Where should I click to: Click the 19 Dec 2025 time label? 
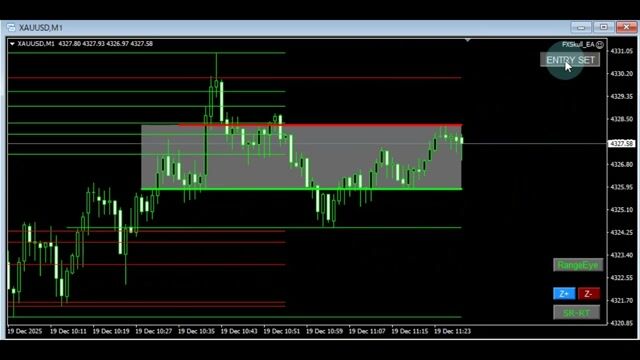point(25,331)
